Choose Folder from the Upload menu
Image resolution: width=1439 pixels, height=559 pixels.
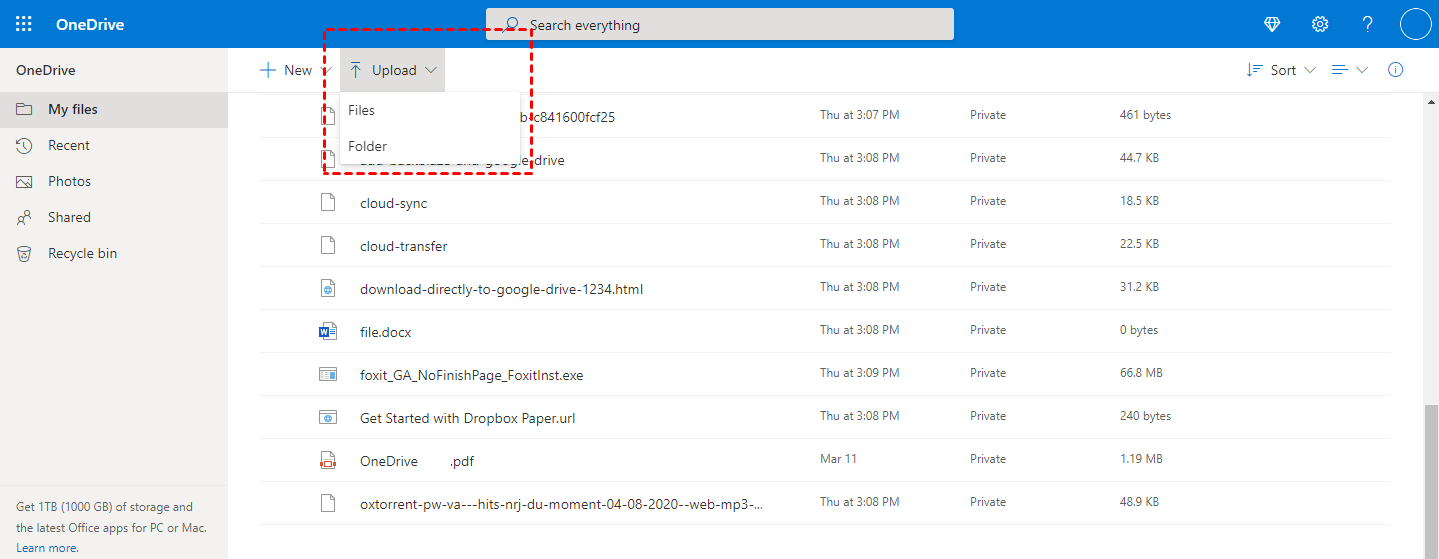point(430,146)
